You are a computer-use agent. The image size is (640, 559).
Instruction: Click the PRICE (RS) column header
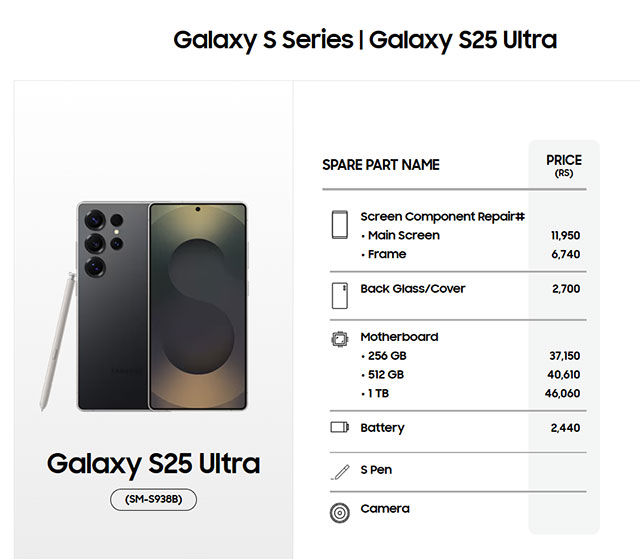click(x=564, y=165)
